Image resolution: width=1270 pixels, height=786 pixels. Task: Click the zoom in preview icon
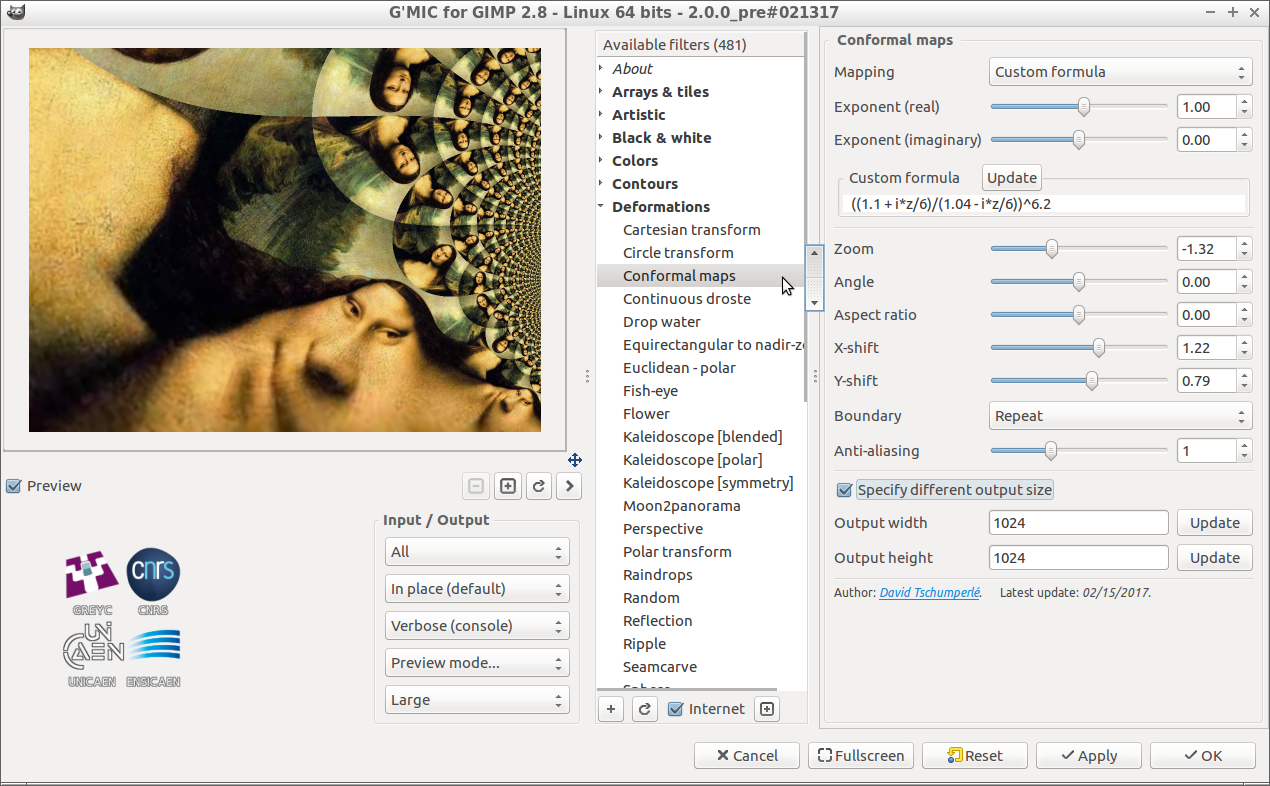[508, 486]
